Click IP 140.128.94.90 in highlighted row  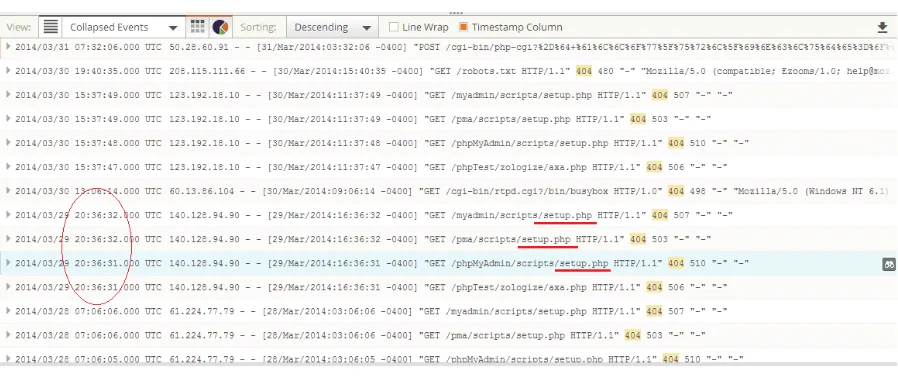[x=204, y=263]
